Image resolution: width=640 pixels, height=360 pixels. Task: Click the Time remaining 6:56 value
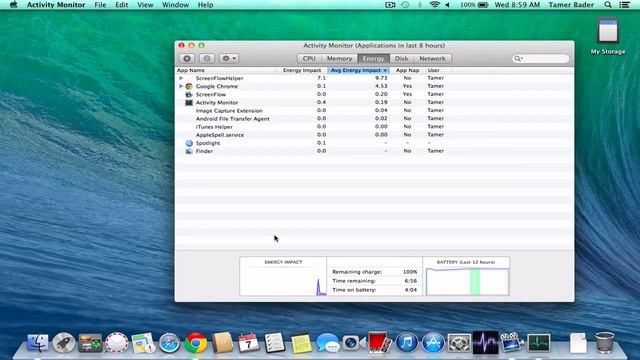411,281
